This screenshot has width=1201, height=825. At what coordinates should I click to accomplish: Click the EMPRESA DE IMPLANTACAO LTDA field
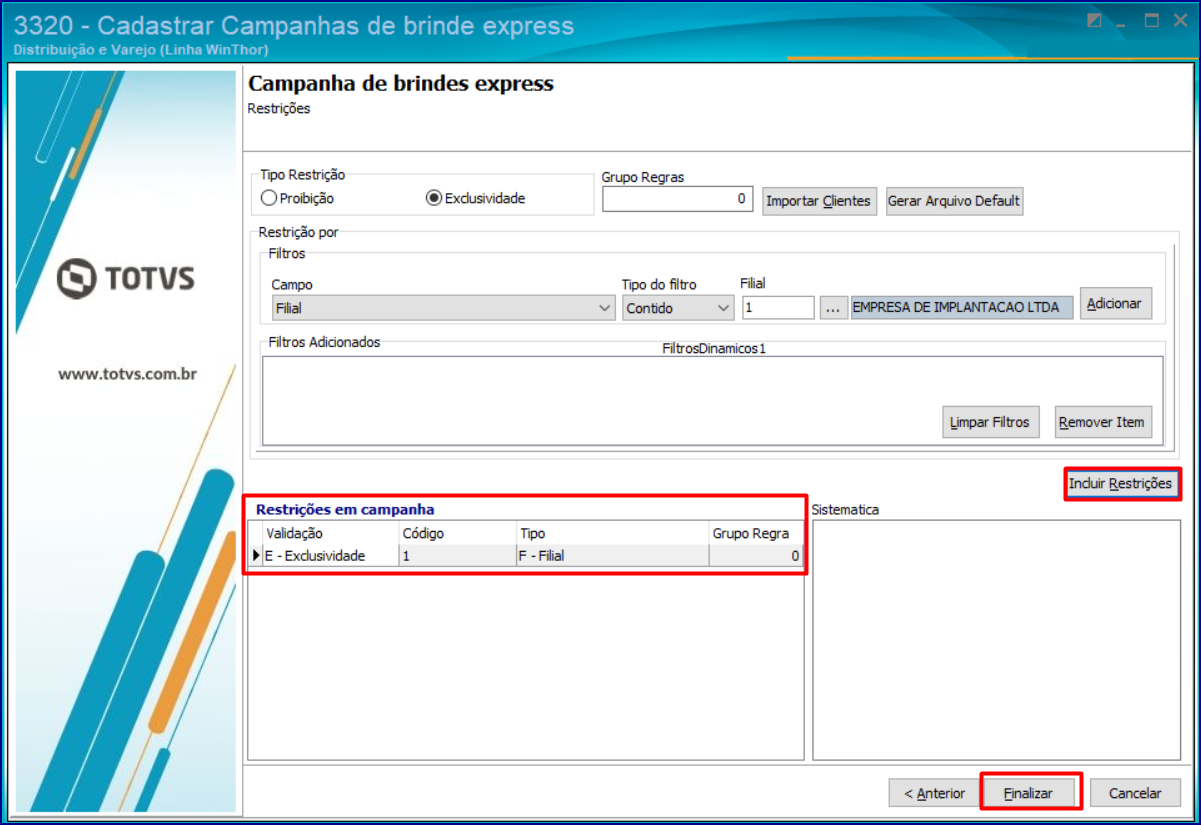click(961, 307)
